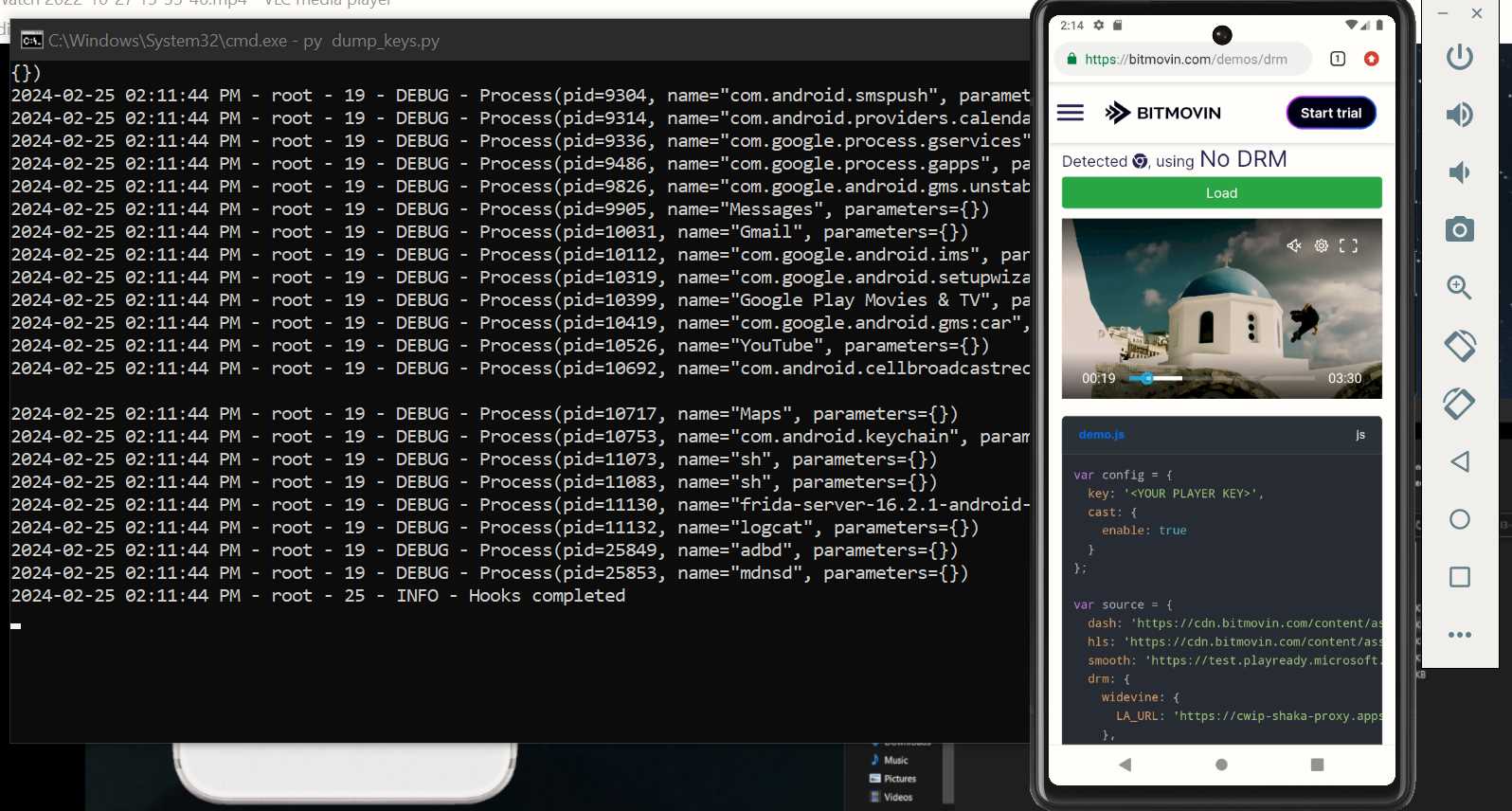Take a screenshot with the emulator camera icon
Viewport: 1512px width, 811px height.
[1459, 229]
